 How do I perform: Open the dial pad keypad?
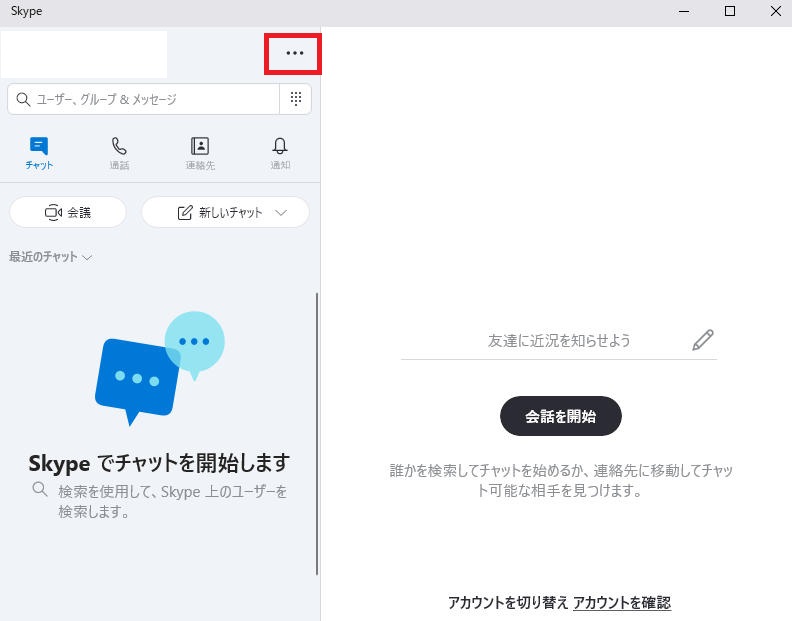295,99
